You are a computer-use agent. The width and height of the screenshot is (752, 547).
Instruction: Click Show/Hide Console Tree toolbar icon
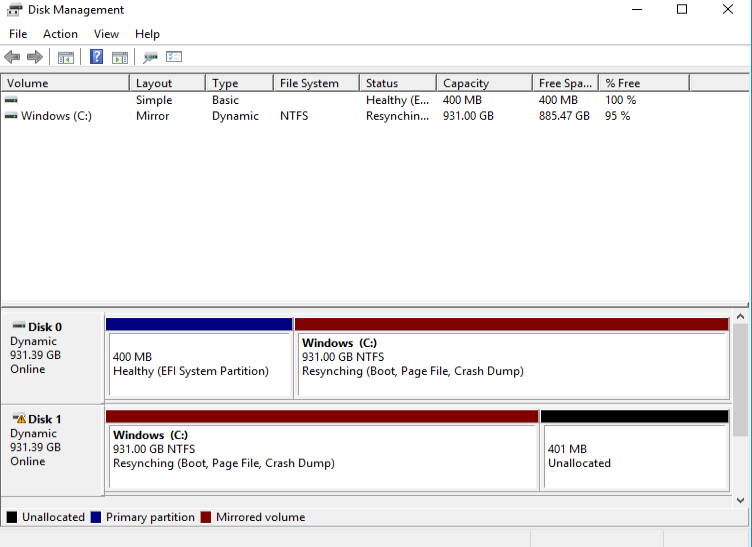point(66,57)
